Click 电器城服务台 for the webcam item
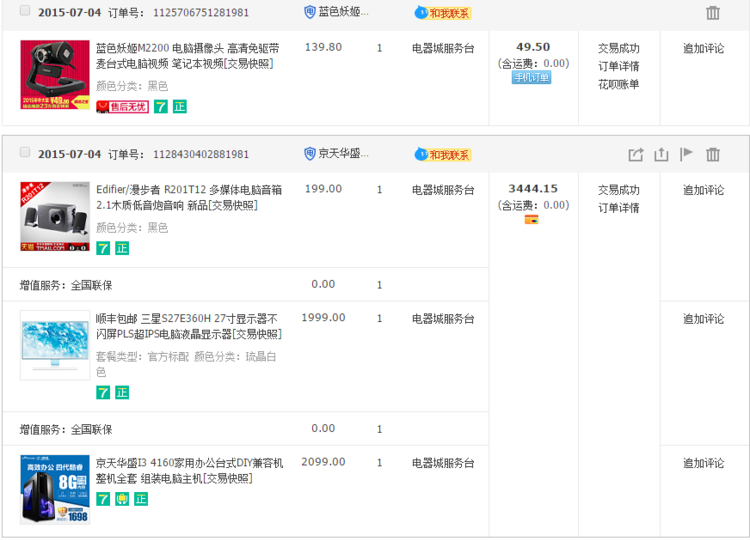750x541 pixels. click(x=443, y=48)
